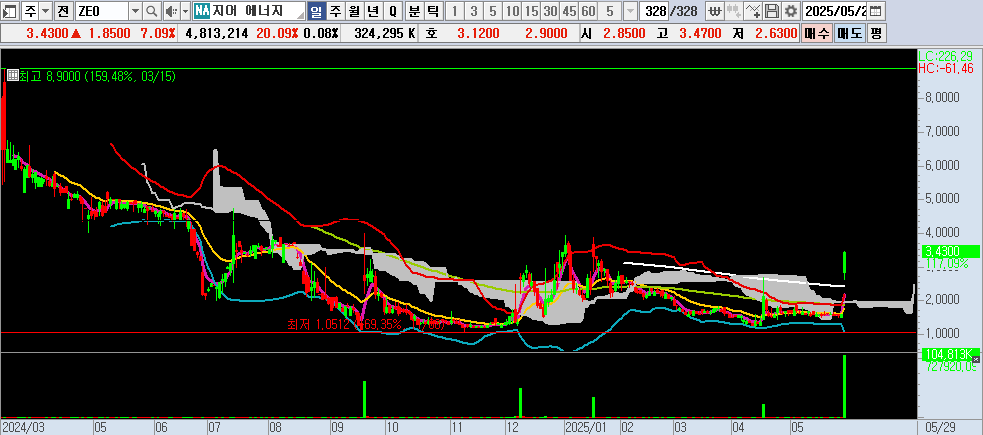This screenshot has height=435, width=983.
Task: Click the 2024/03 timeline date label
Action: pyautogui.click(x=24, y=427)
